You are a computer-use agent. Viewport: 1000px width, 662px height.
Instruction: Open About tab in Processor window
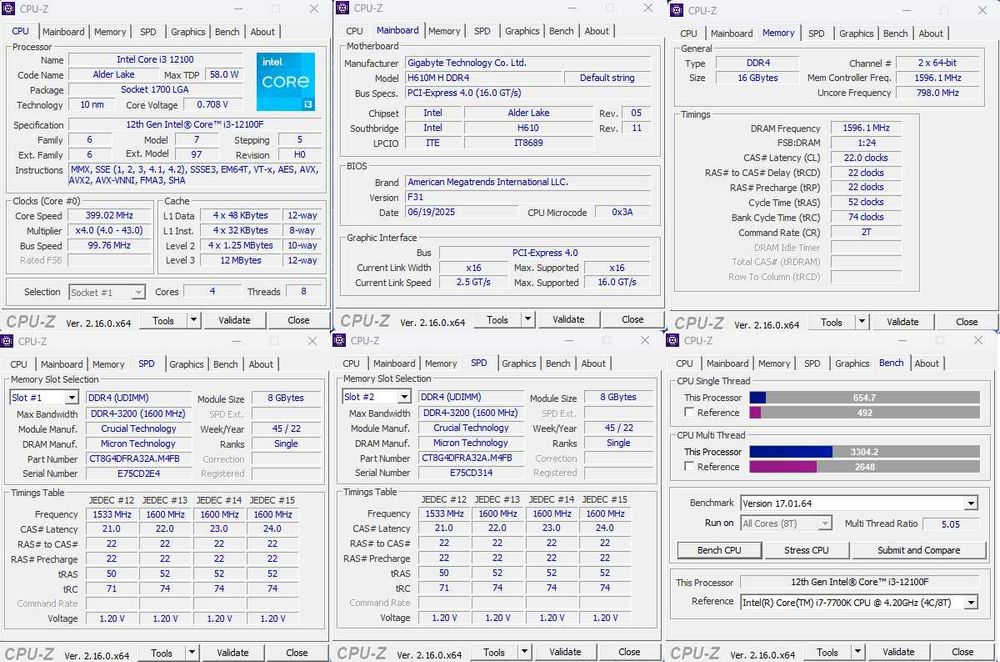point(262,32)
